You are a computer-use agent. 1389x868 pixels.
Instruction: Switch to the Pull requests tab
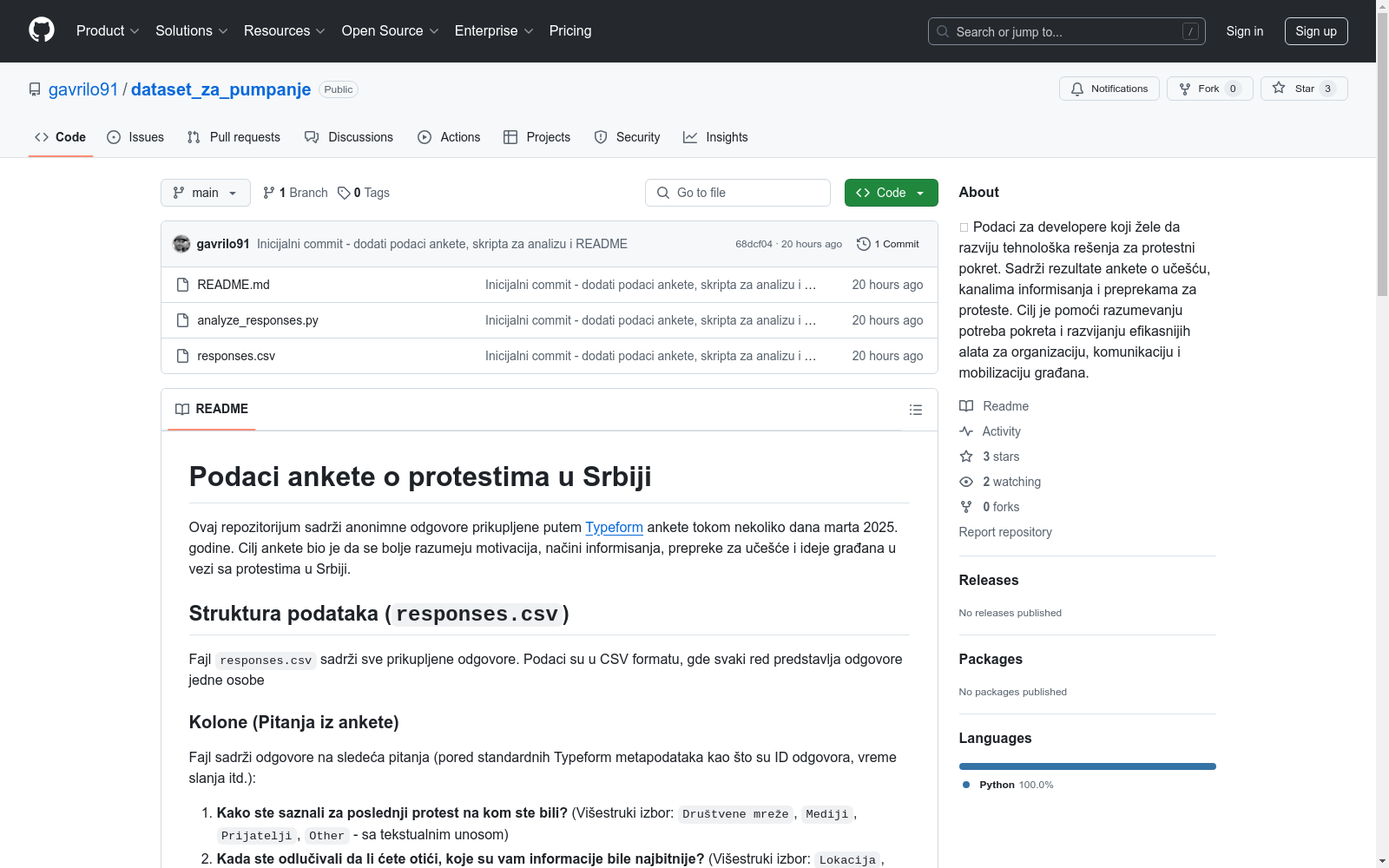pos(234,137)
